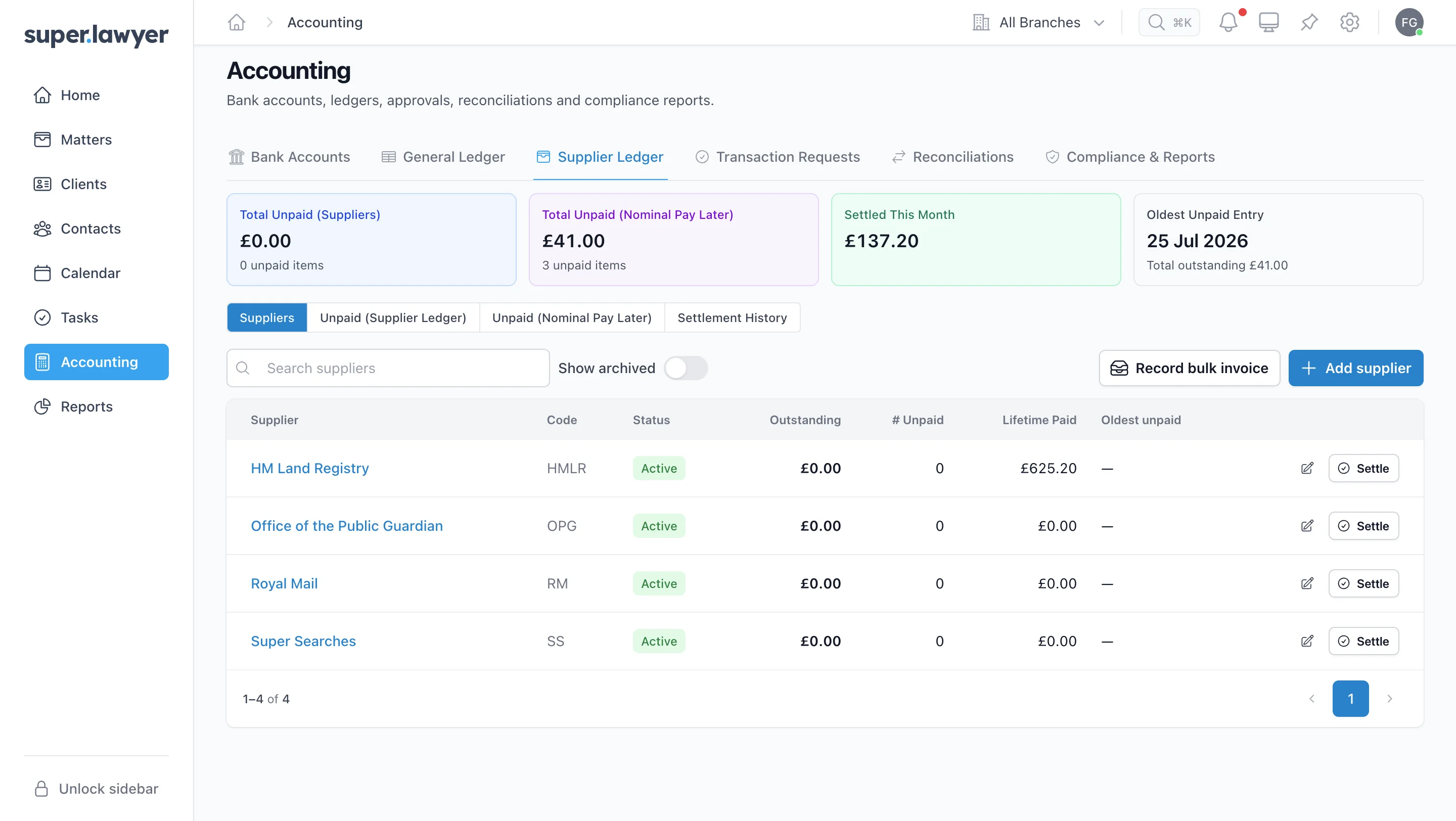This screenshot has height=821, width=1456.
Task: Edit Super Searches supplier
Action: click(x=1307, y=642)
